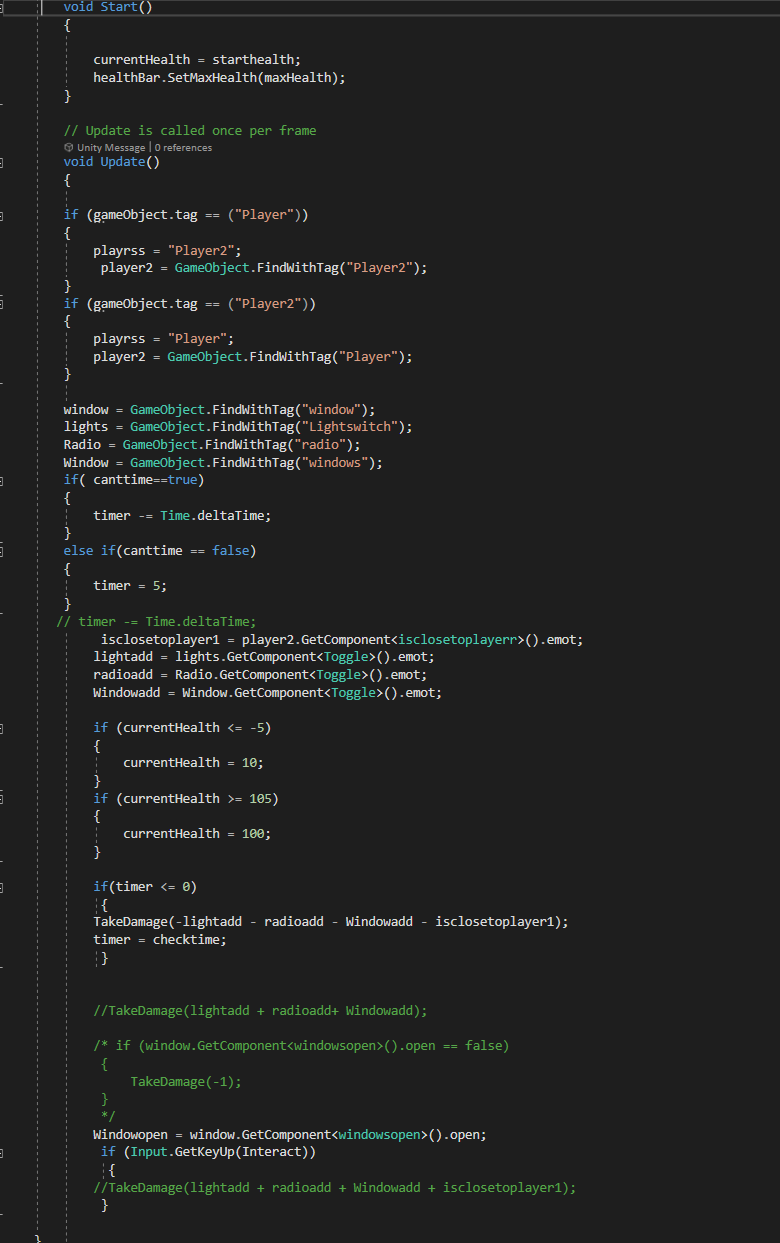This screenshot has height=1243, width=780.
Task: Fold the if currentHealth <= -5 block
Action: point(2,728)
